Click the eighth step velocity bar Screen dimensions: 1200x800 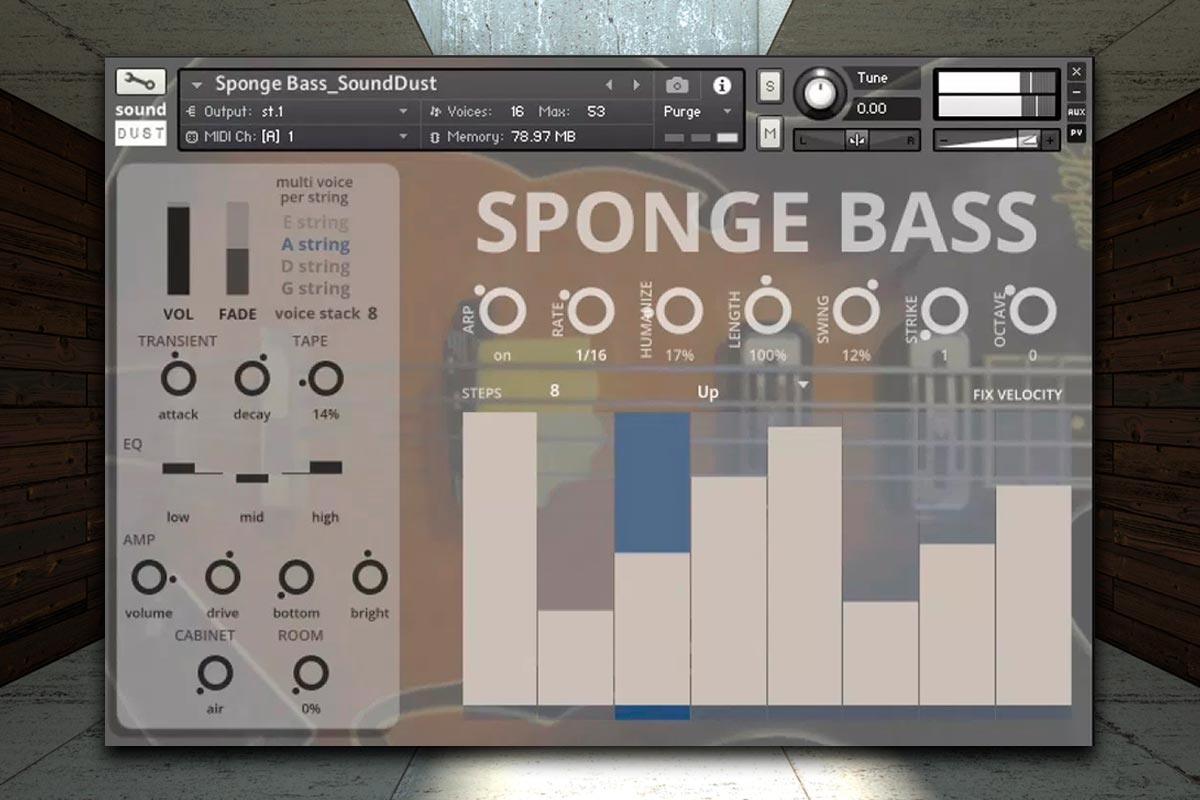(x=1034, y=595)
